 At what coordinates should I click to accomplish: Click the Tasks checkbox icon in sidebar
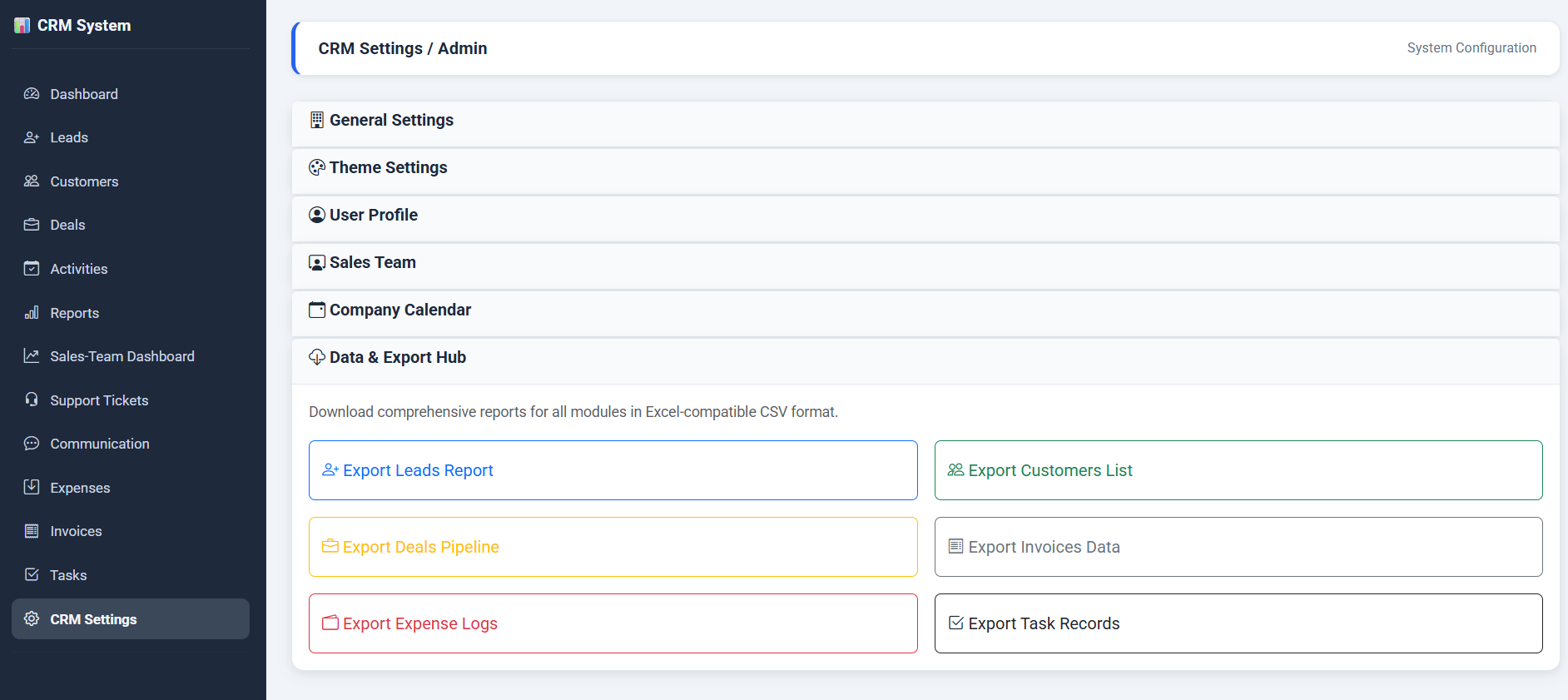coord(32,575)
